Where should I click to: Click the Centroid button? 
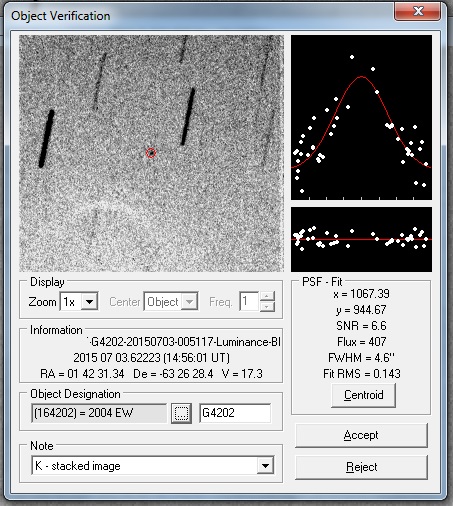[x=363, y=395]
